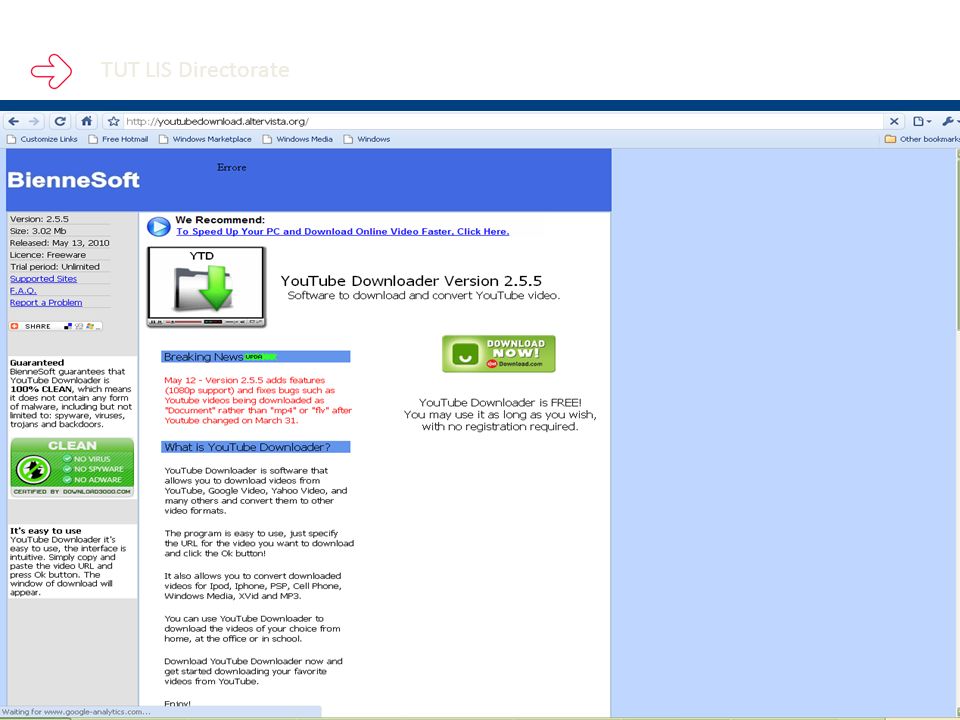Open the Customize Links bookmark
This screenshot has height=720, width=960.
(42, 139)
